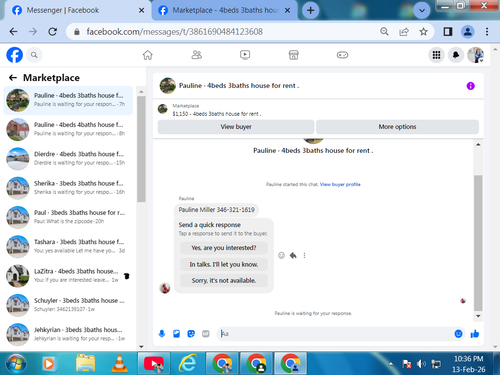
Task: Open conversation information purple icon
Action: (470, 86)
